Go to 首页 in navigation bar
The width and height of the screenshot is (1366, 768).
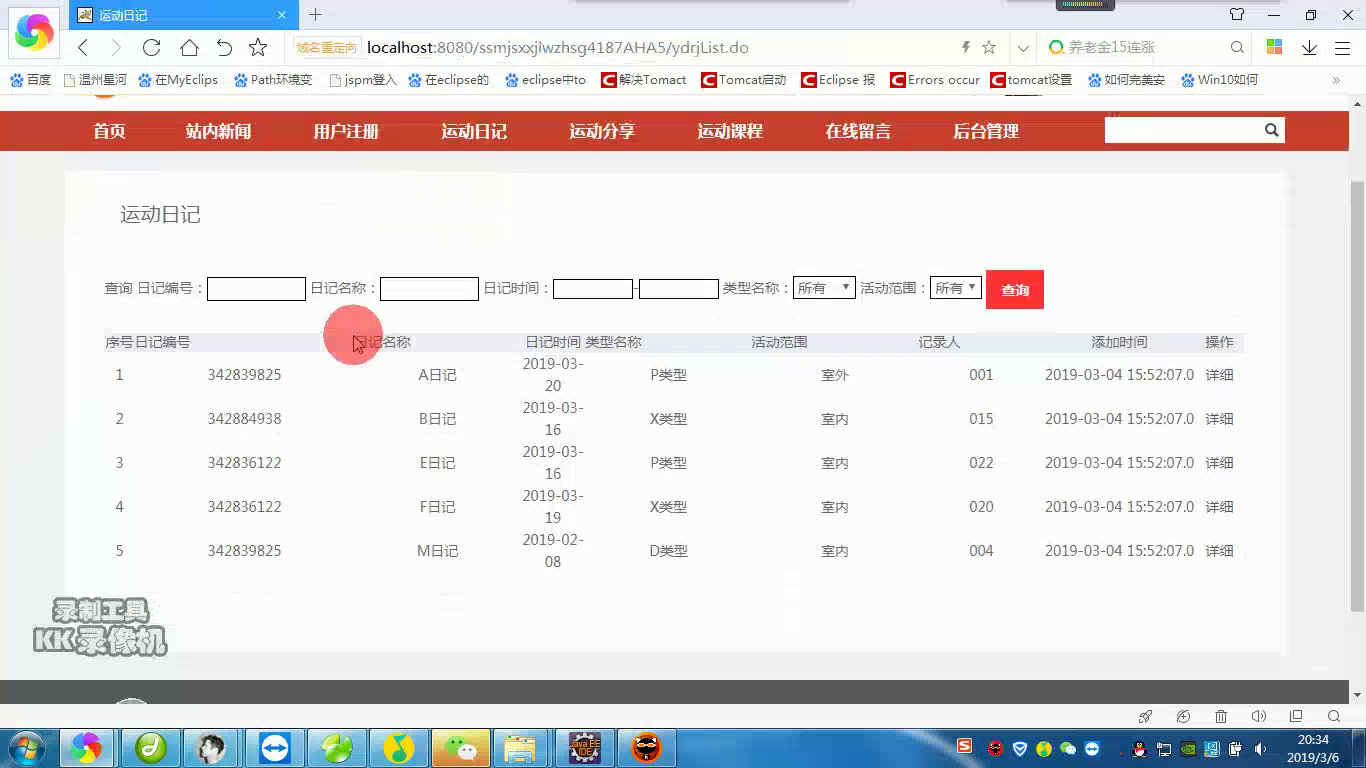pos(109,131)
